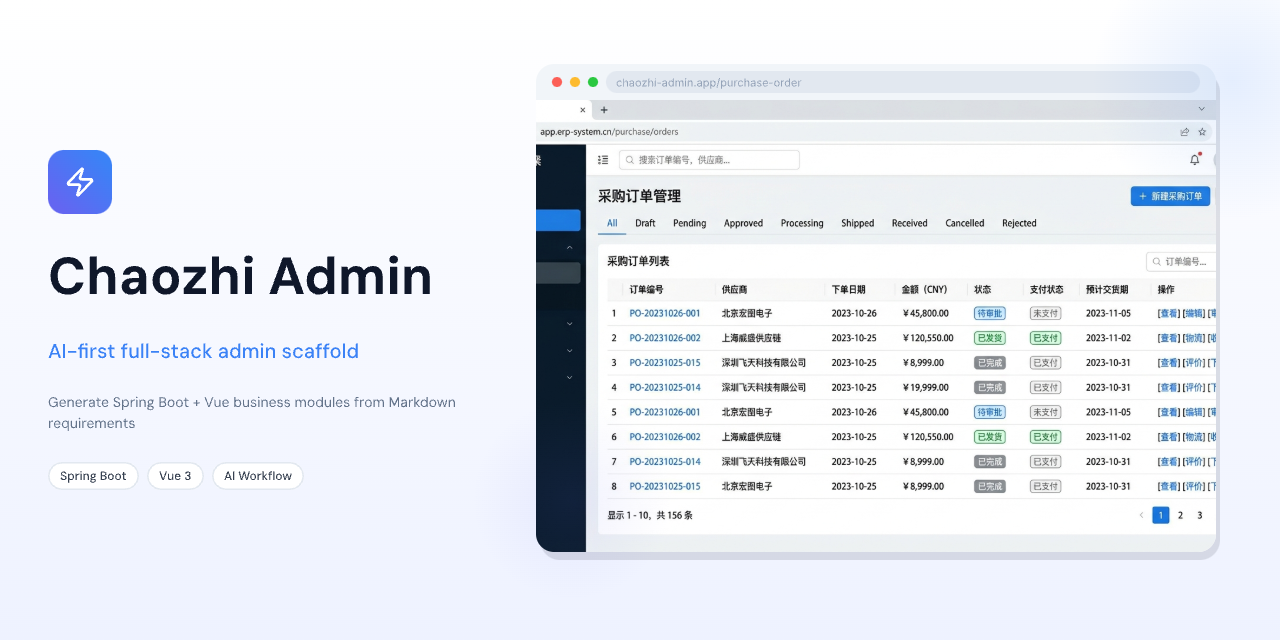Select current page 1 in pagination

point(1161,516)
